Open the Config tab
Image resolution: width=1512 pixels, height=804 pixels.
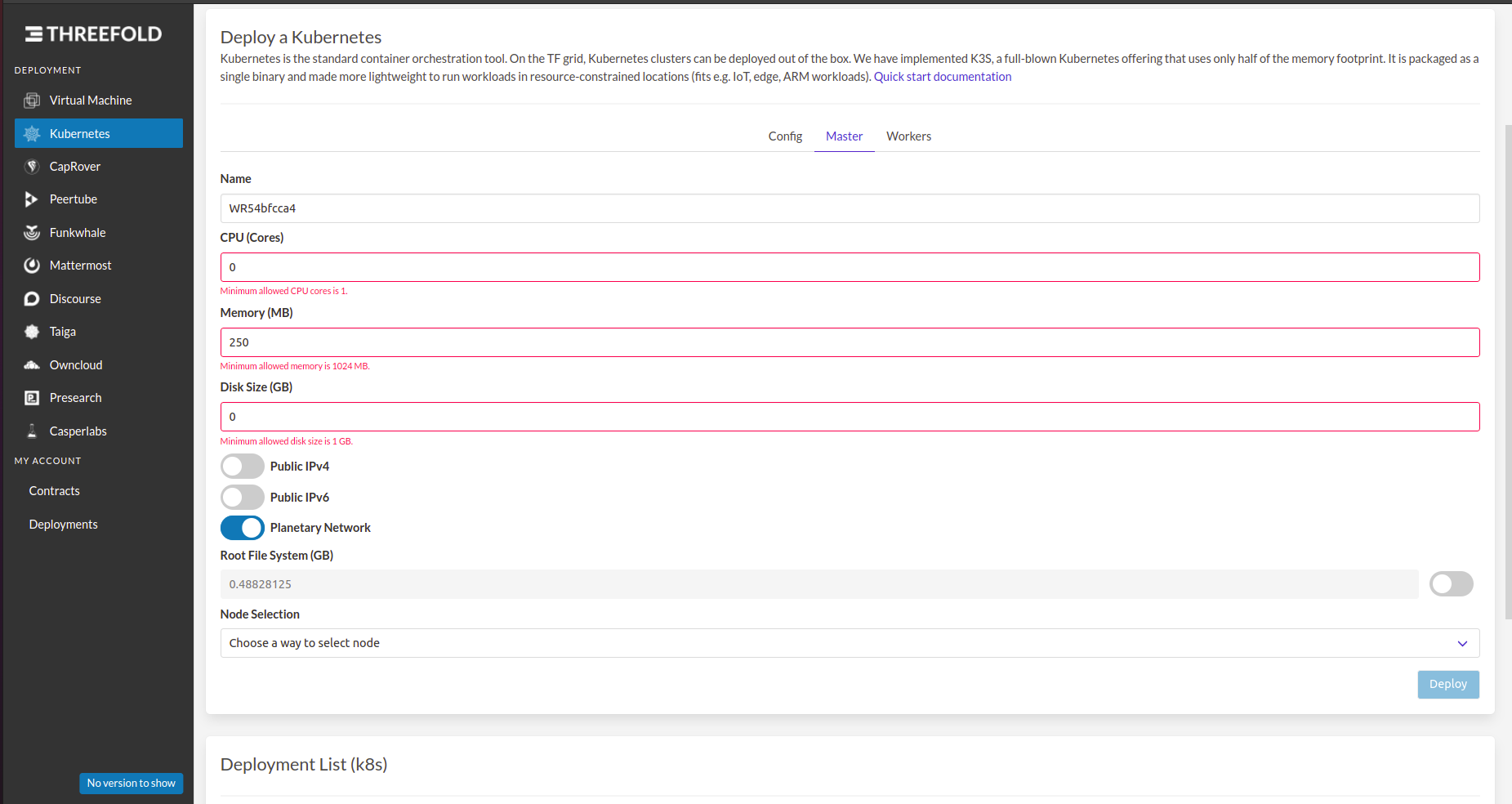pos(784,136)
